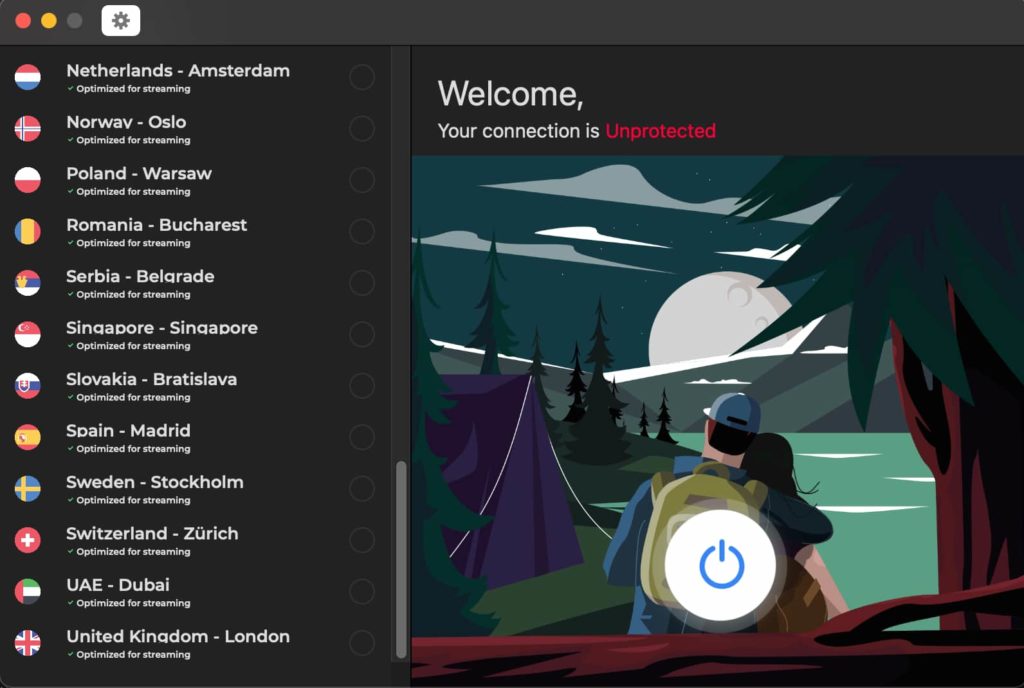Click the United Kingdom flag icon
This screenshot has width=1024, height=688.
28,643
